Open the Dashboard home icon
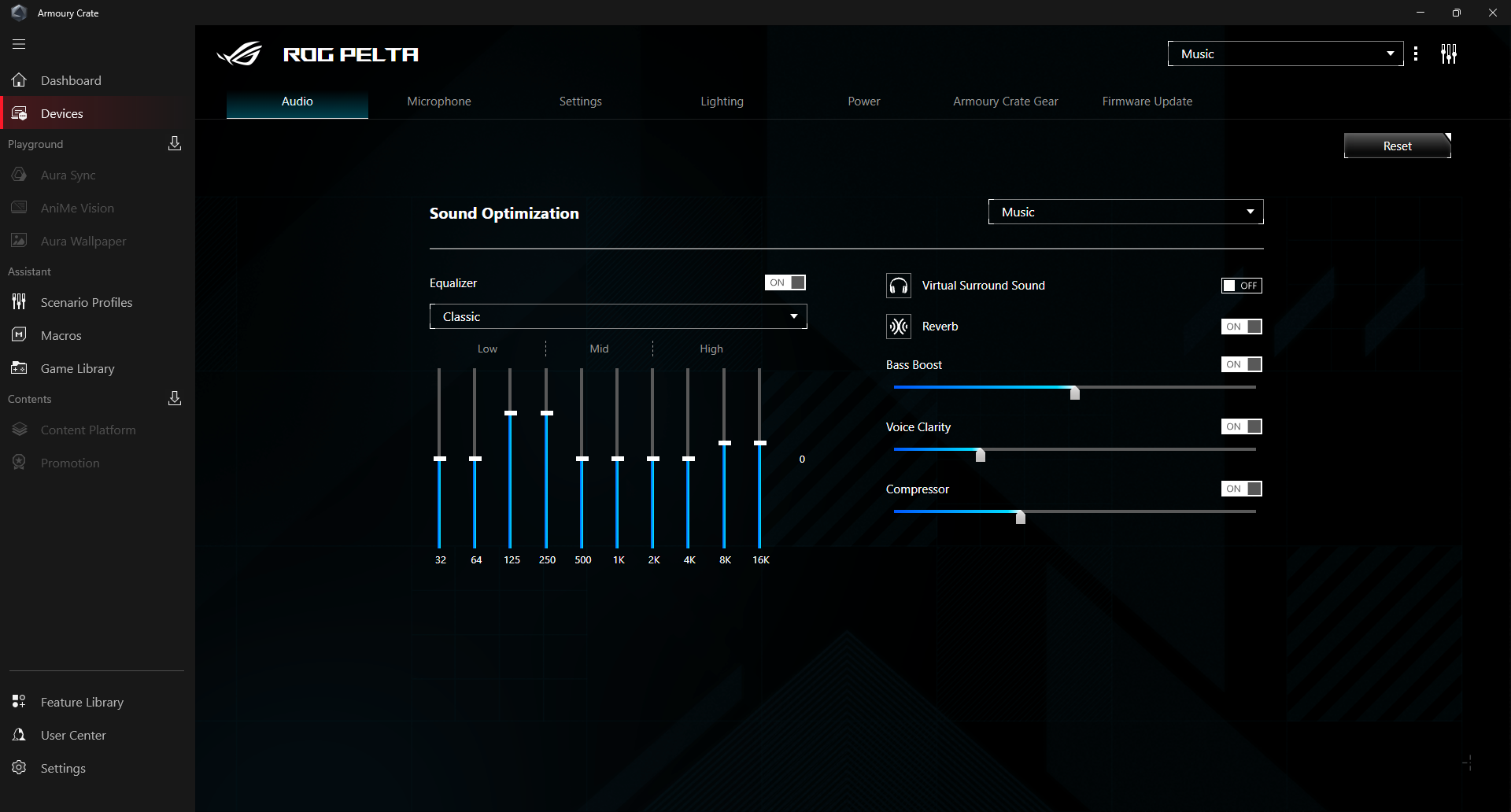This screenshot has width=1511, height=812. pos(19,80)
